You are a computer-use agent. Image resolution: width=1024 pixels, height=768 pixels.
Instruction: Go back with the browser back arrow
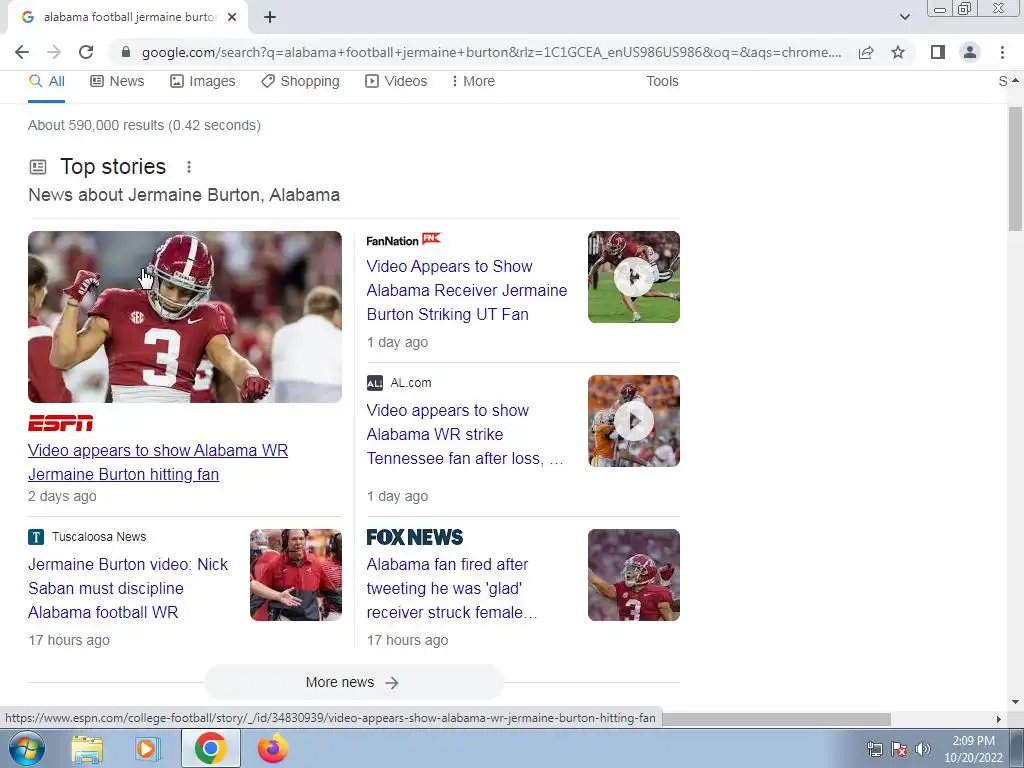pyautogui.click(x=22, y=52)
